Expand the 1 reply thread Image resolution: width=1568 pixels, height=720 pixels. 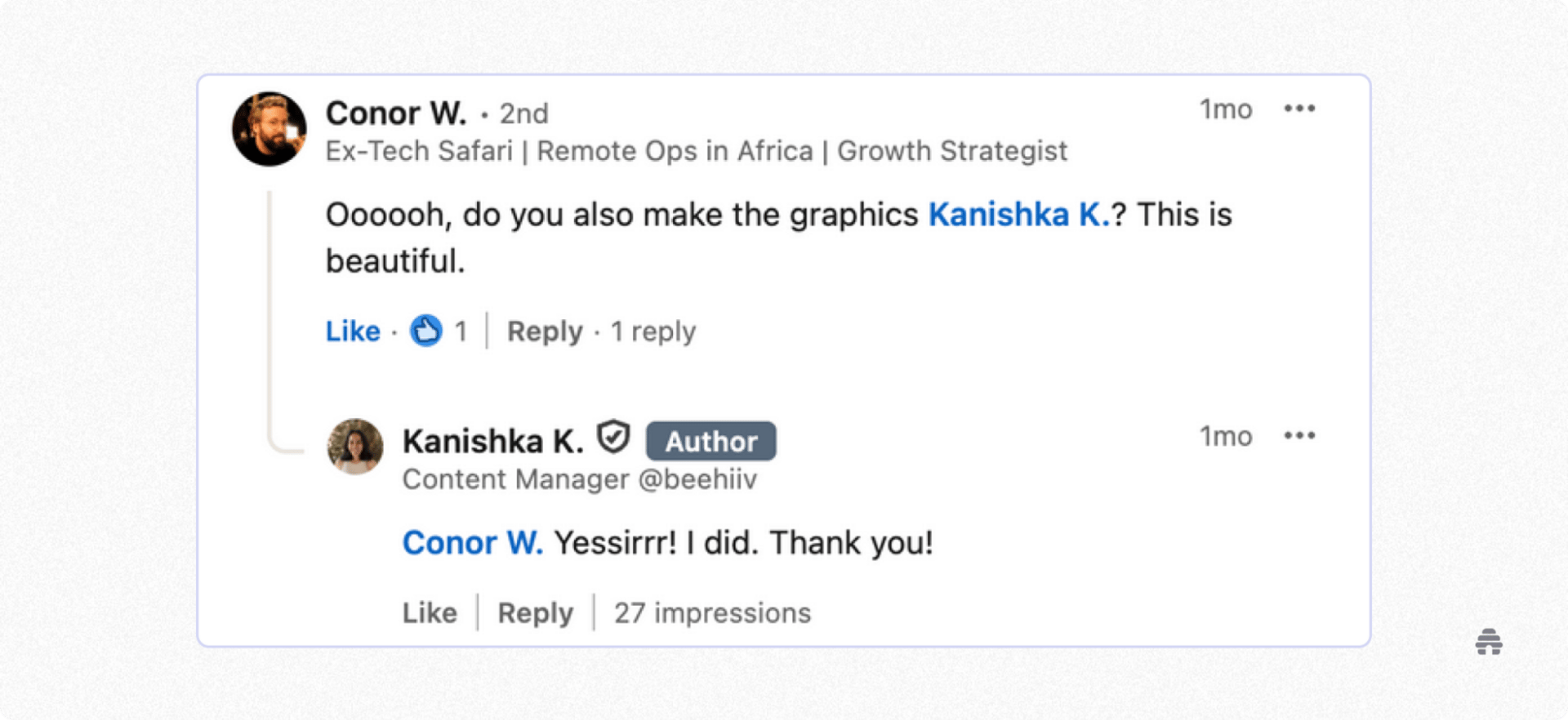click(x=653, y=331)
